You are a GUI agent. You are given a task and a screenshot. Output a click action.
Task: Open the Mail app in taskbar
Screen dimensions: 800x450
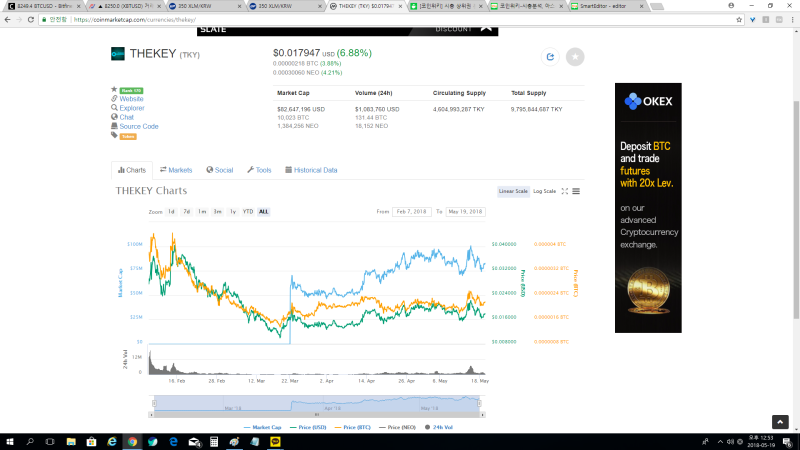(194, 442)
